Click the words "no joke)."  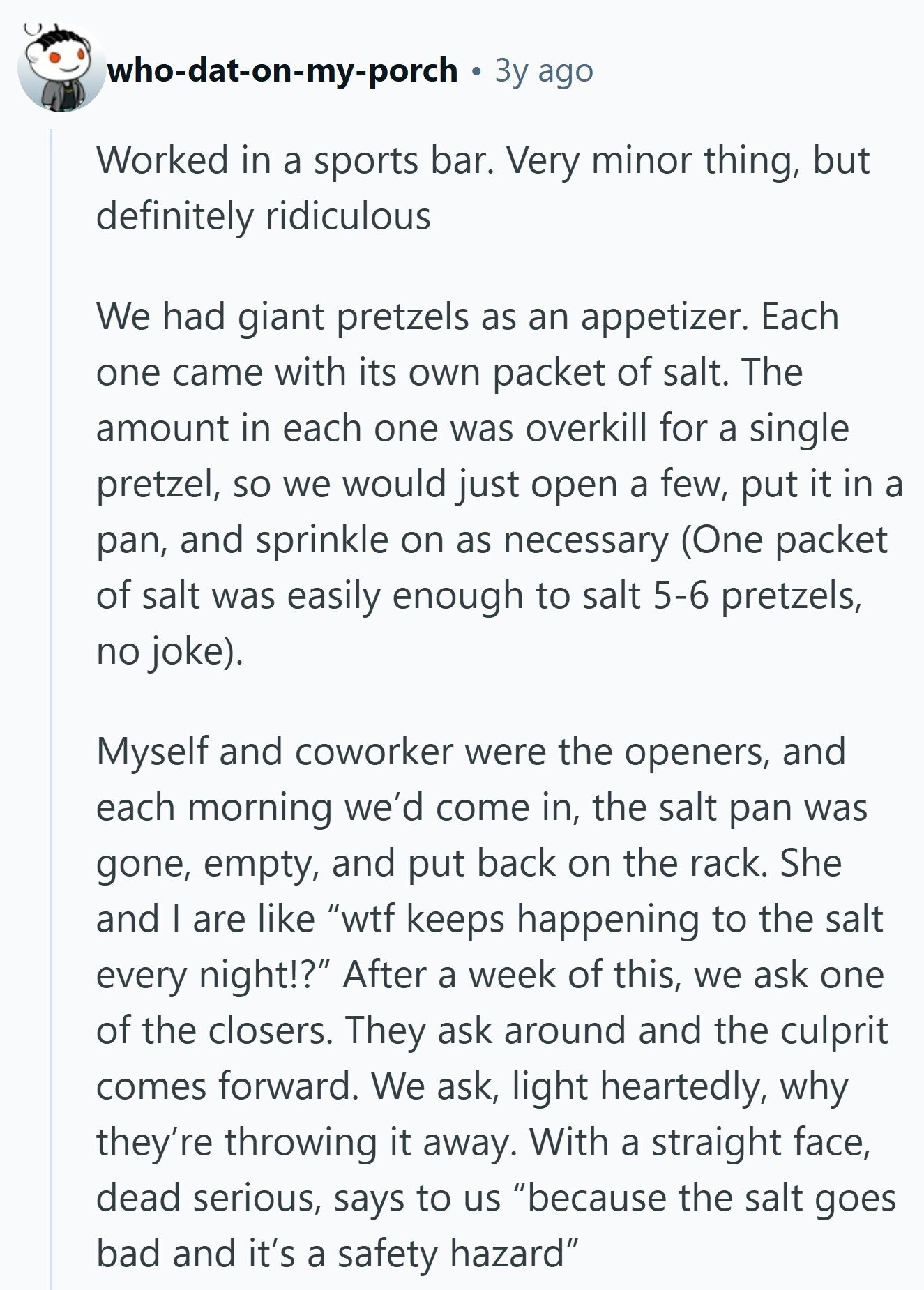[169, 651]
